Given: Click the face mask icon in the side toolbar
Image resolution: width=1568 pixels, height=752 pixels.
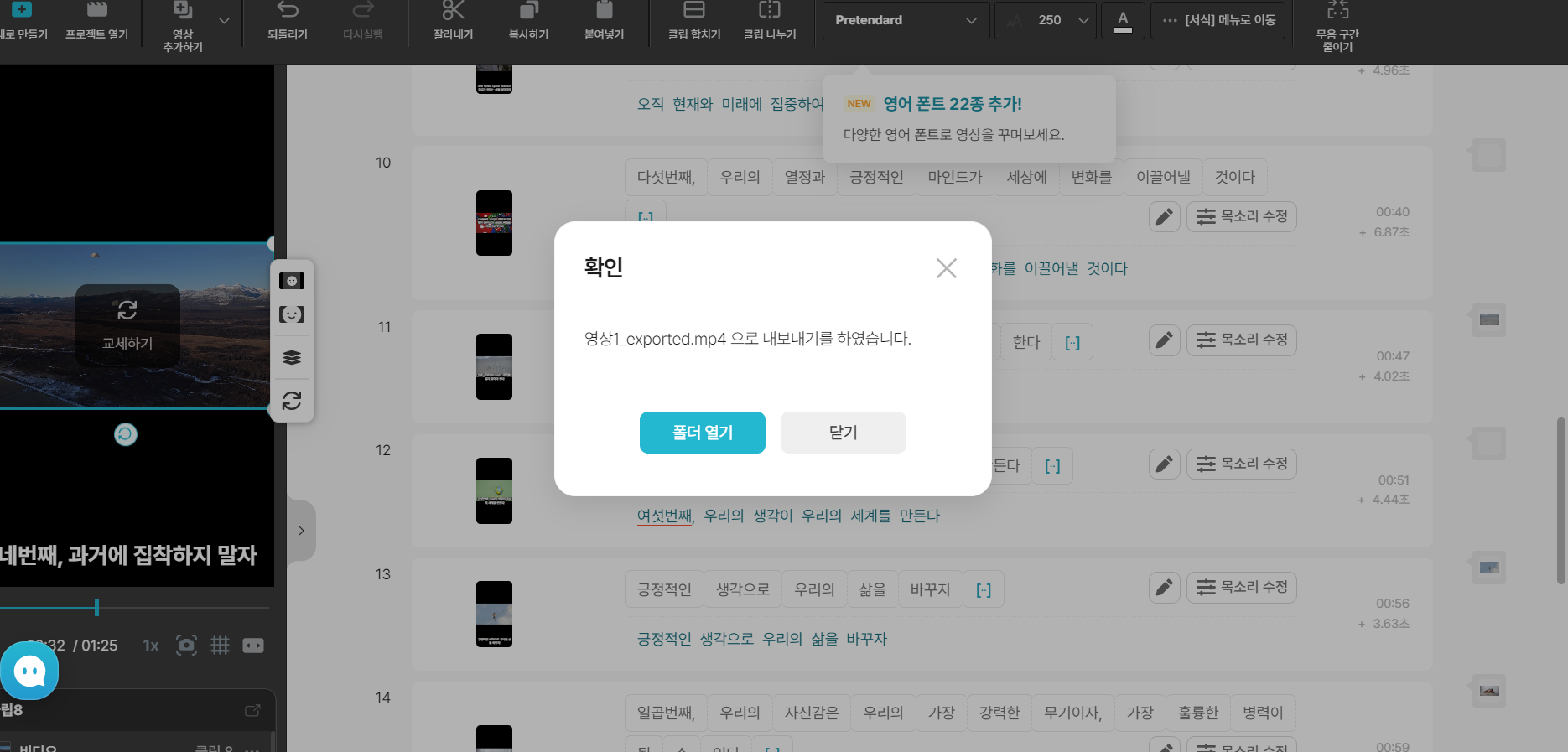Looking at the screenshot, I should (292, 281).
